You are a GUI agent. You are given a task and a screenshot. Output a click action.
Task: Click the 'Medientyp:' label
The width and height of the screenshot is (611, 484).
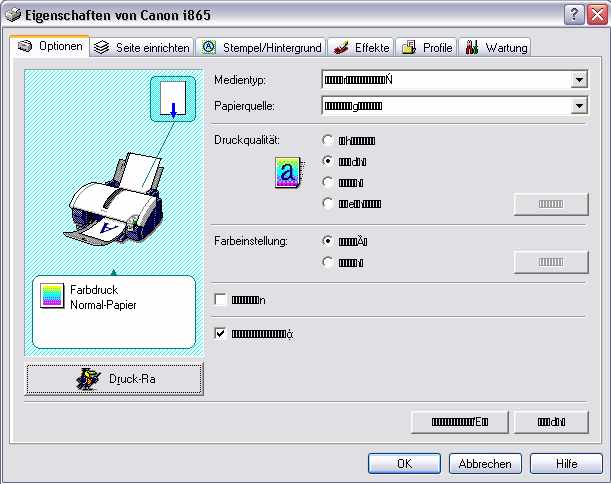(240, 80)
